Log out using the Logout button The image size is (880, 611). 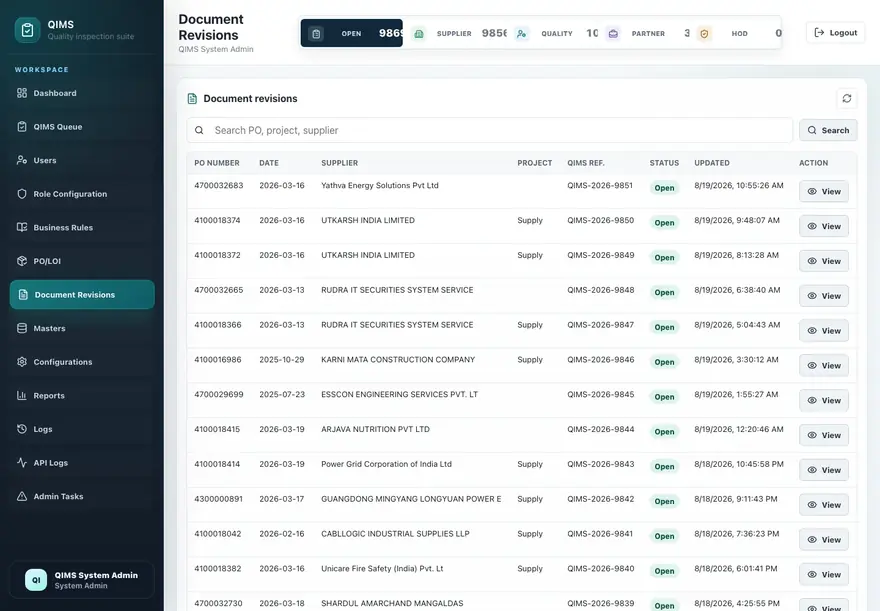tap(835, 33)
